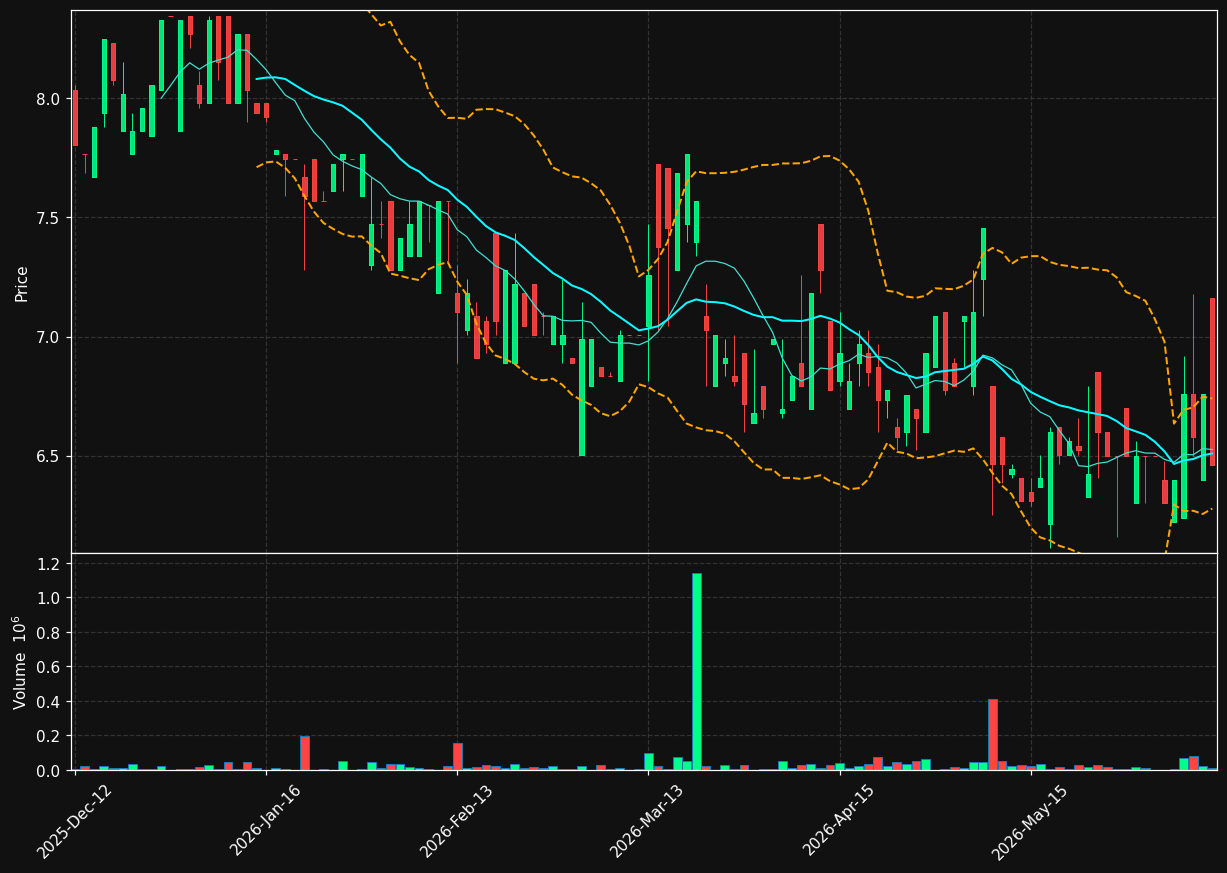Click the 2026-May-15 date label

point(1030,821)
